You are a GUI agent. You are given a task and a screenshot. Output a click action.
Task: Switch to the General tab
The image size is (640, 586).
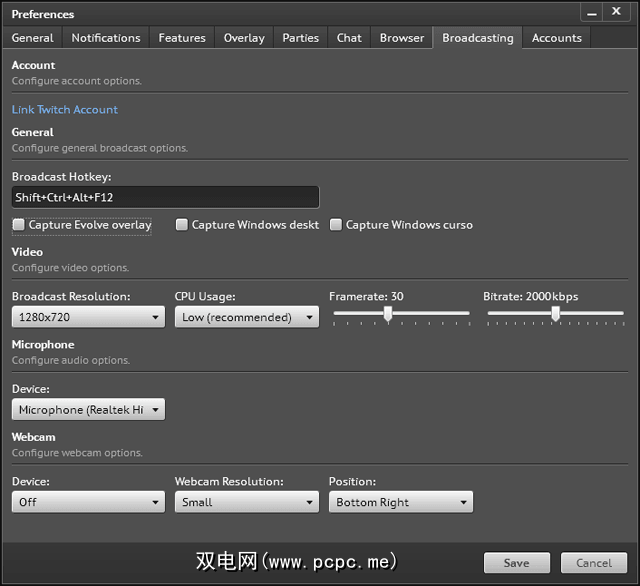33,38
